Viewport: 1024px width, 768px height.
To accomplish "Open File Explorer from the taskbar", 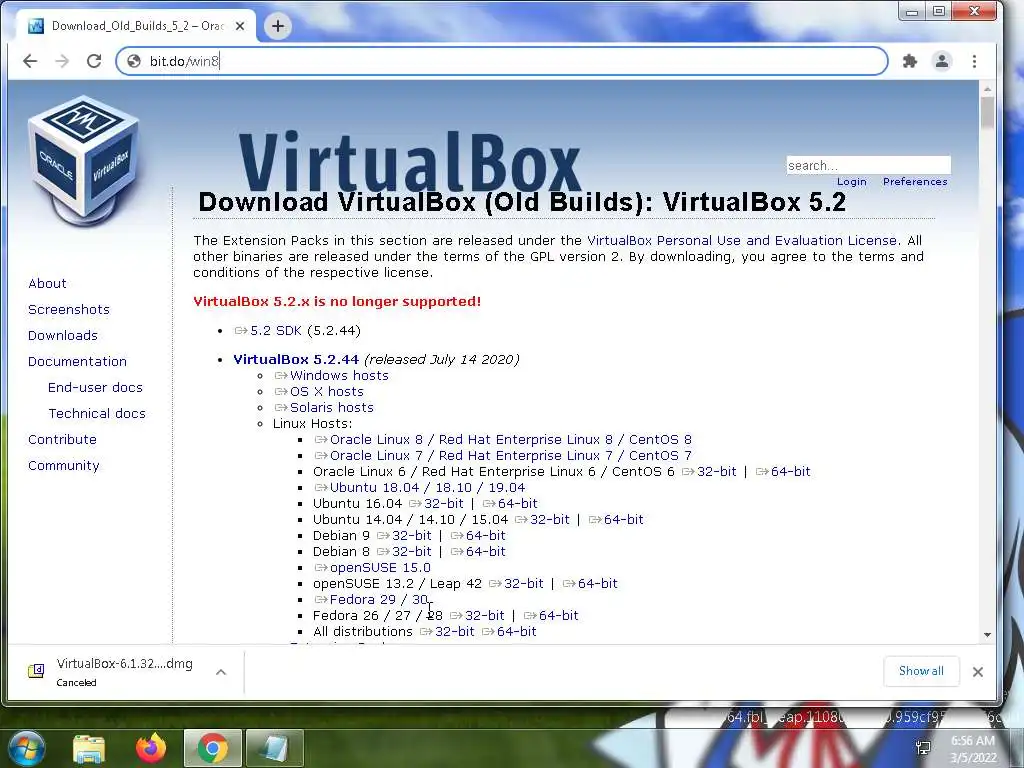I will coord(88,748).
